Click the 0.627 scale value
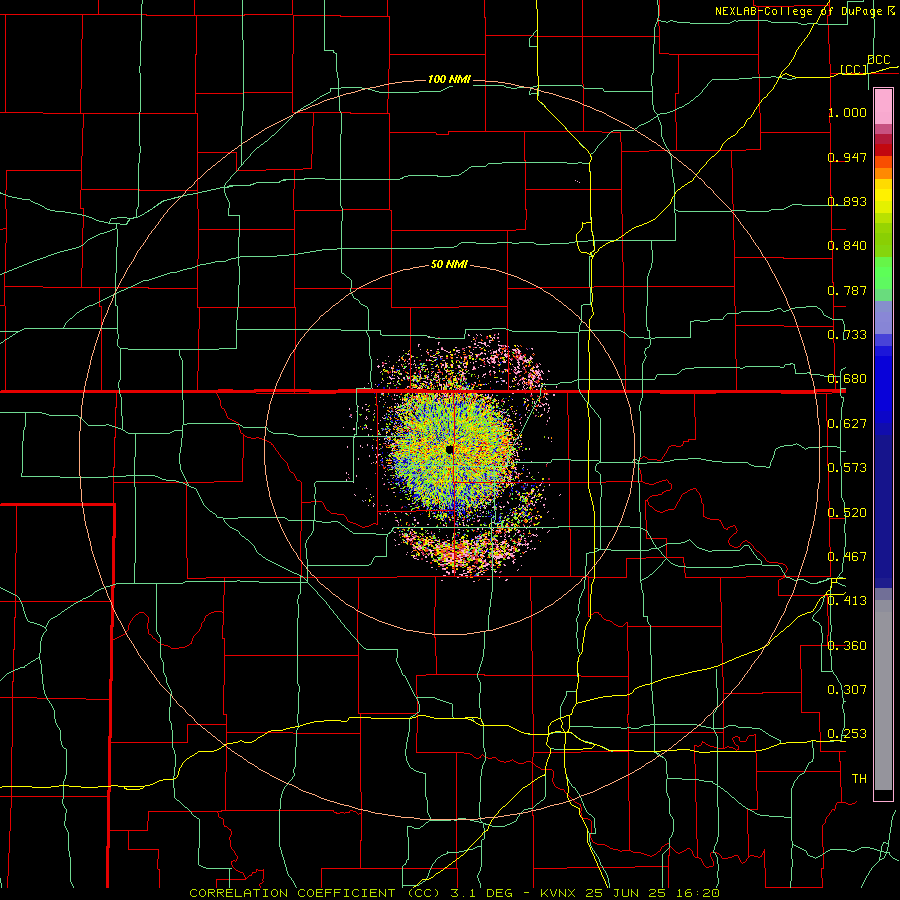The image size is (900, 900). pyautogui.click(x=847, y=423)
